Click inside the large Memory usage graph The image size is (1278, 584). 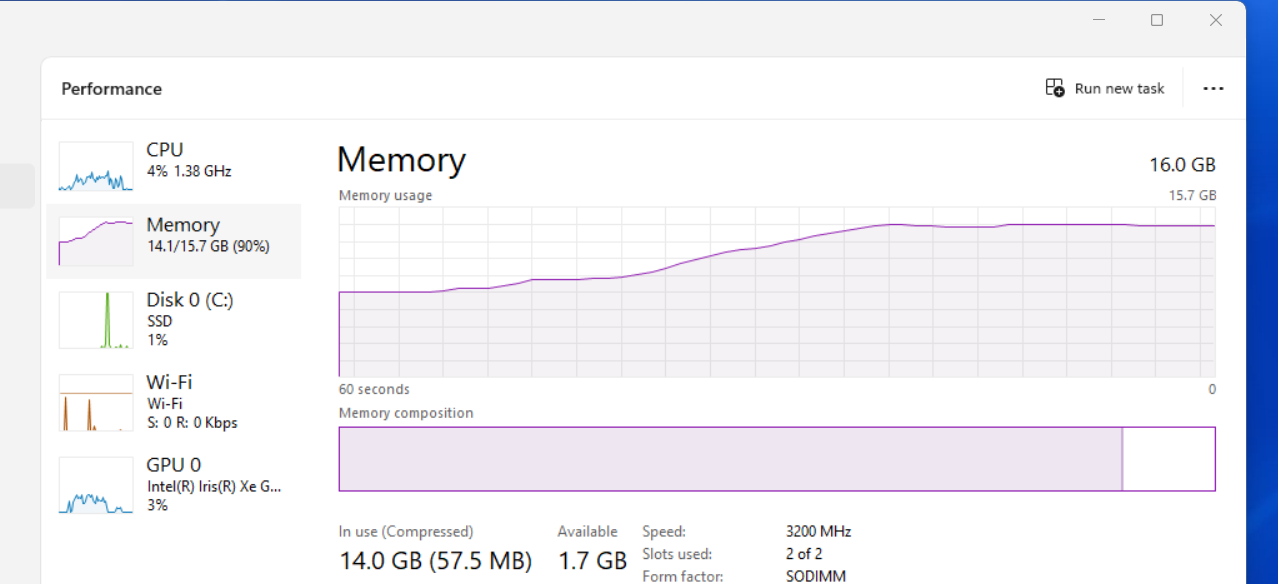[777, 300]
